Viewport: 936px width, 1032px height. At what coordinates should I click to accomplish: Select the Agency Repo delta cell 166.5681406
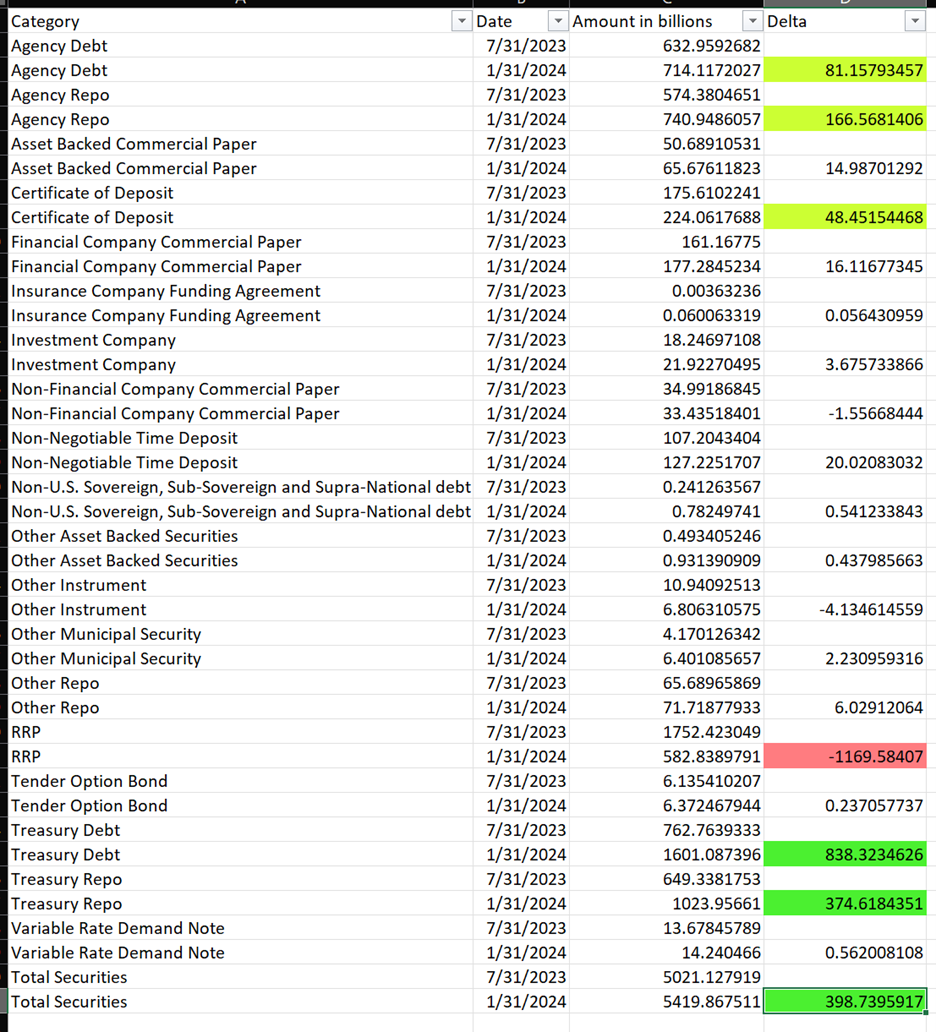(845, 119)
